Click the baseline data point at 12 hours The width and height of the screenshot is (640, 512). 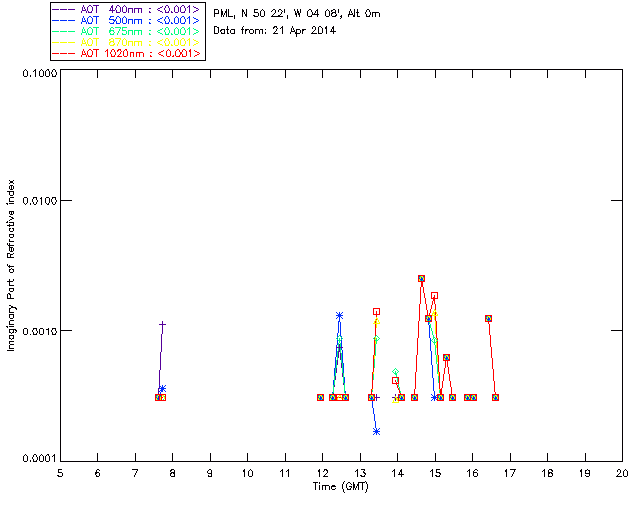(320, 397)
